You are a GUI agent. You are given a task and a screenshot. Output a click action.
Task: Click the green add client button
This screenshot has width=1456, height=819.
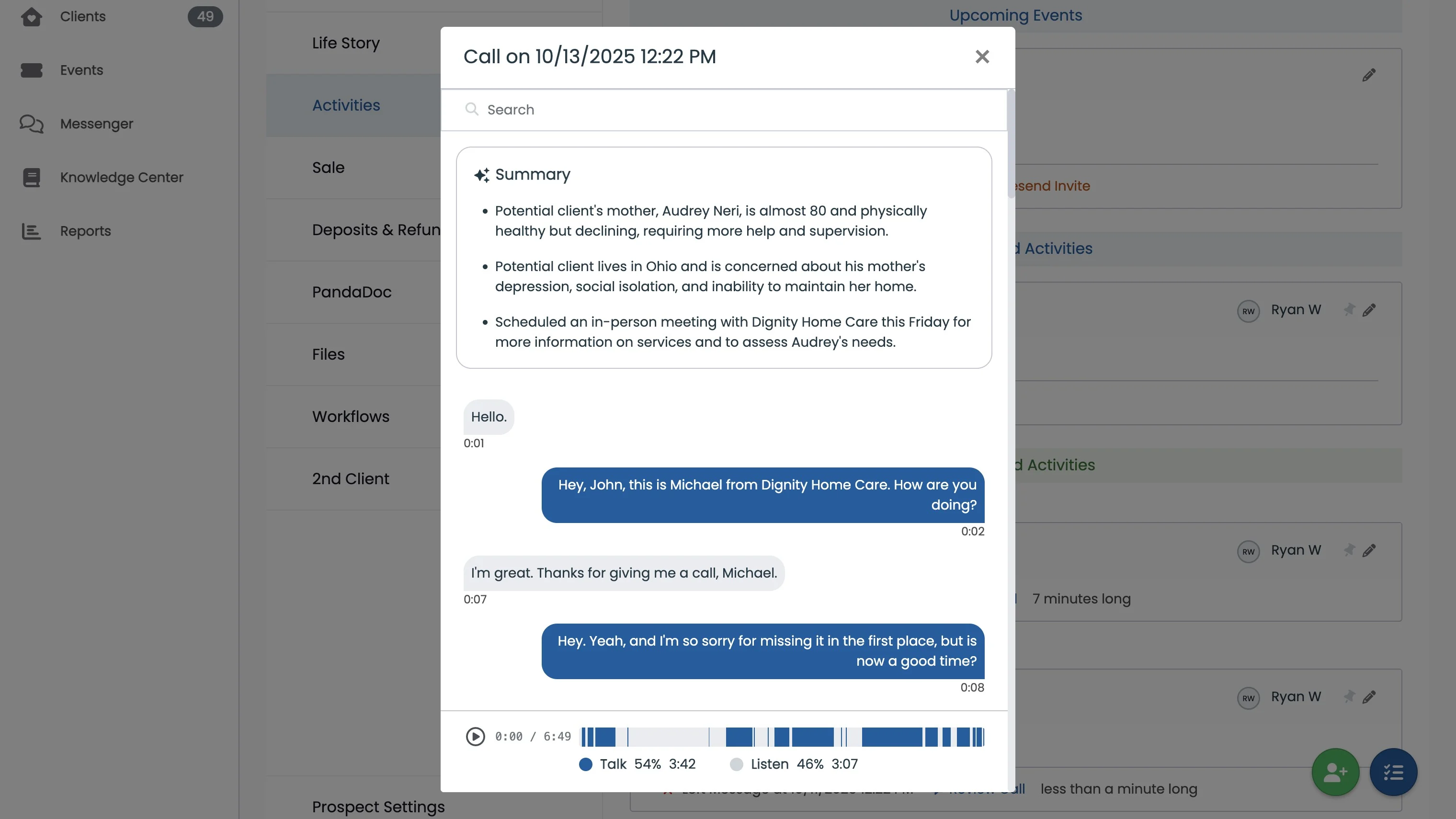click(x=1335, y=772)
